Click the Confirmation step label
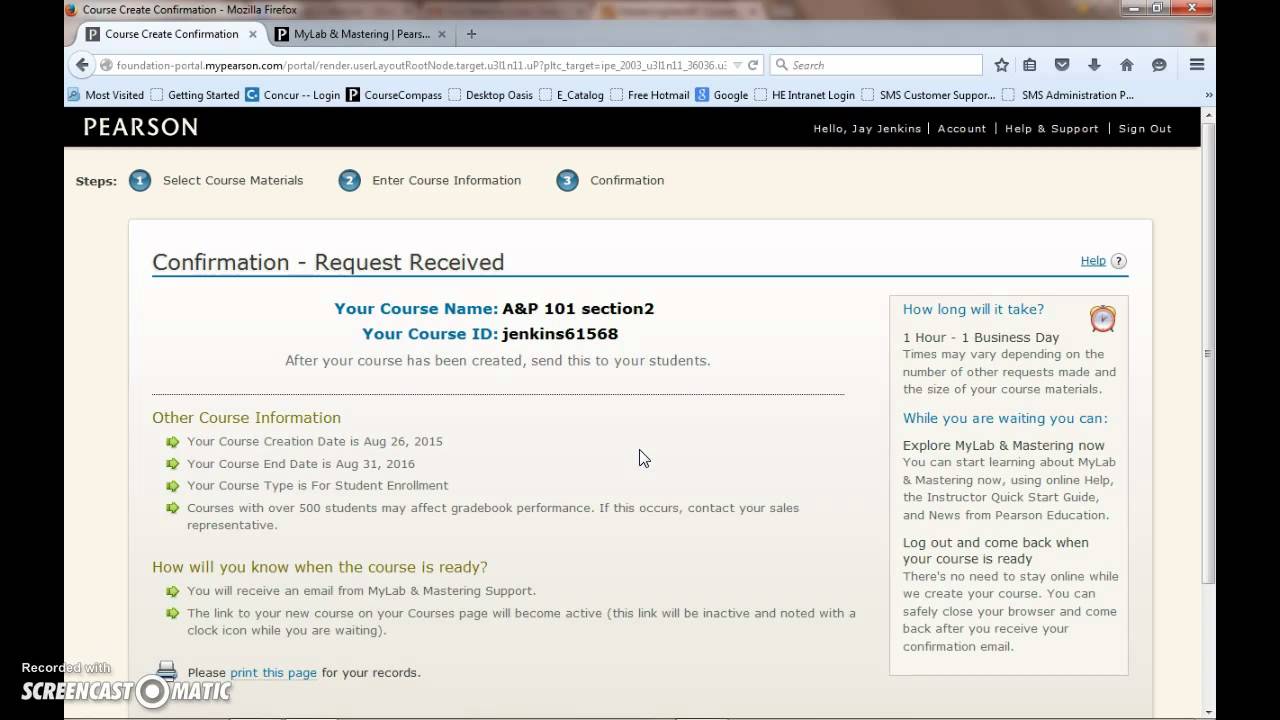This screenshot has width=1280, height=720. point(627,180)
